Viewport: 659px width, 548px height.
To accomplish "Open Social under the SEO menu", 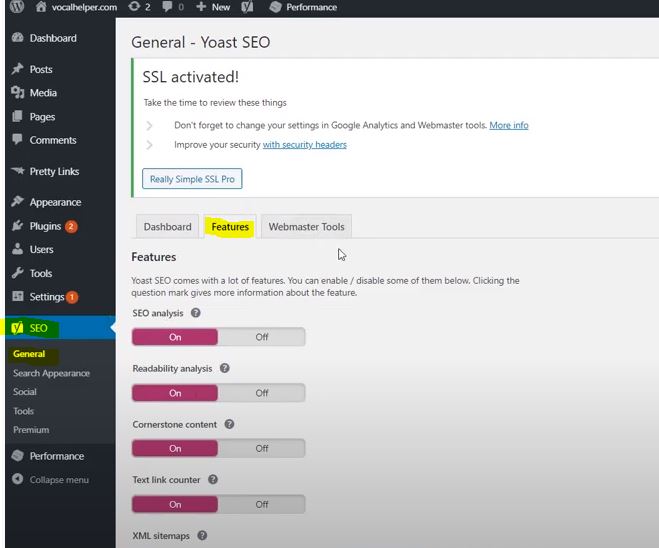I will click(x=24, y=392).
